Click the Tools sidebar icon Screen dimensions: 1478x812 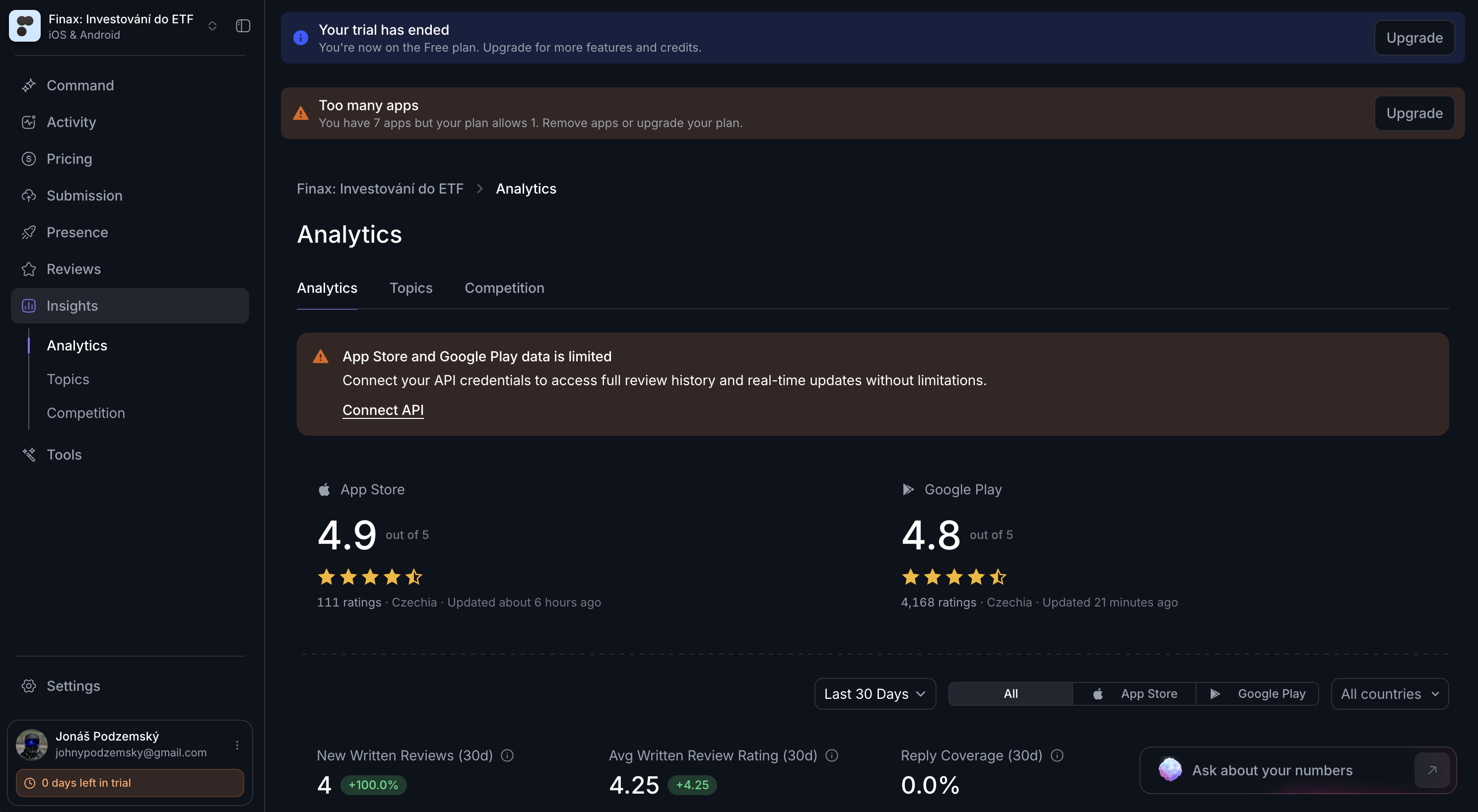(x=29, y=455)
